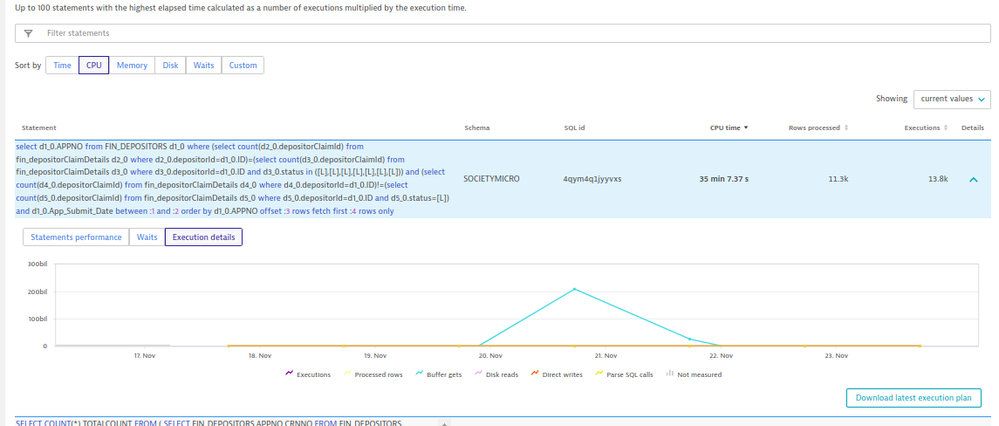Open the Waits tab below statement

(x=147, y=237)
